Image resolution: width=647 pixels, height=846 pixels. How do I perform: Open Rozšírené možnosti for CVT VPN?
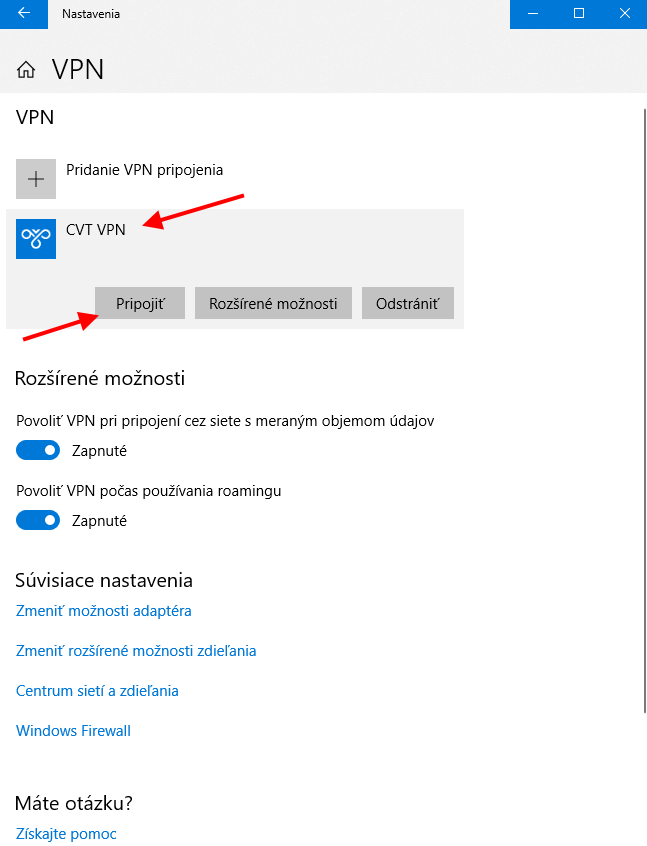pos(273,303)
